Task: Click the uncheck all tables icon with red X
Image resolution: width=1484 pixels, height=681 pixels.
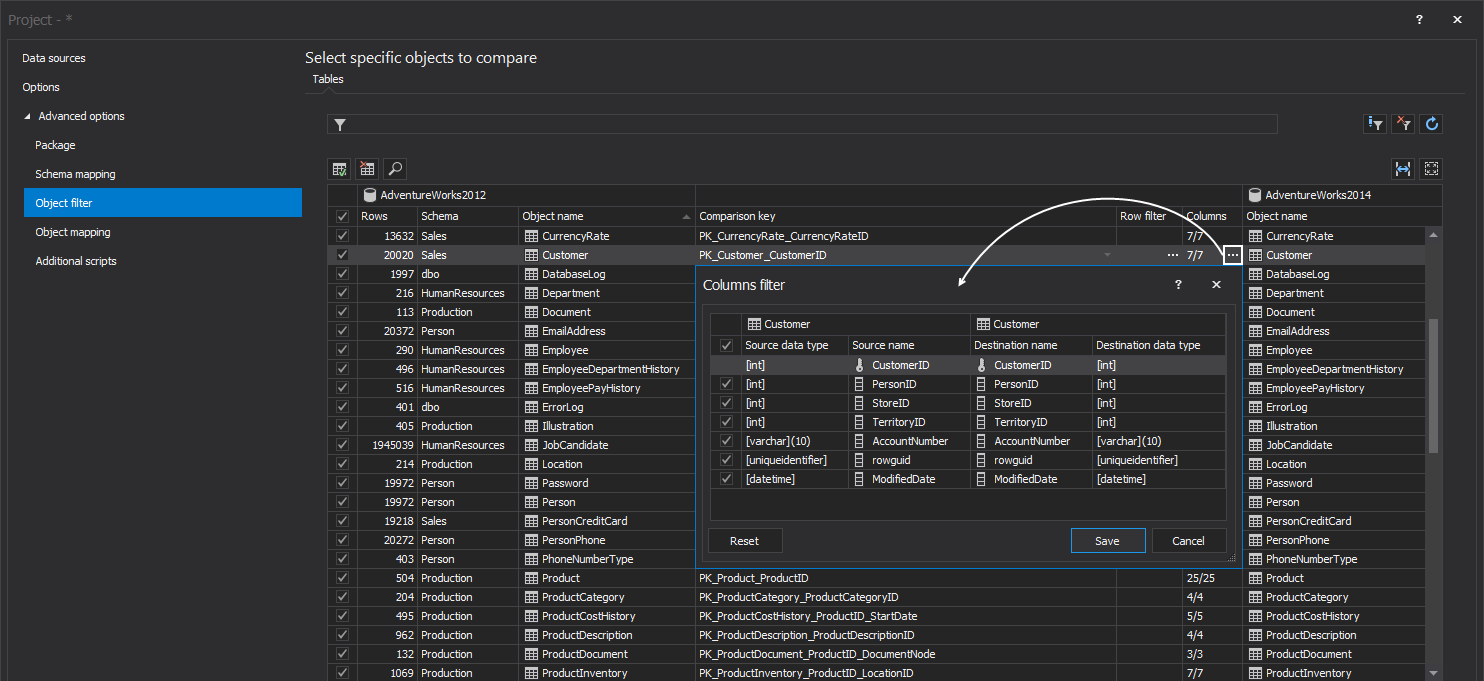Action: [x=367, y=169]
